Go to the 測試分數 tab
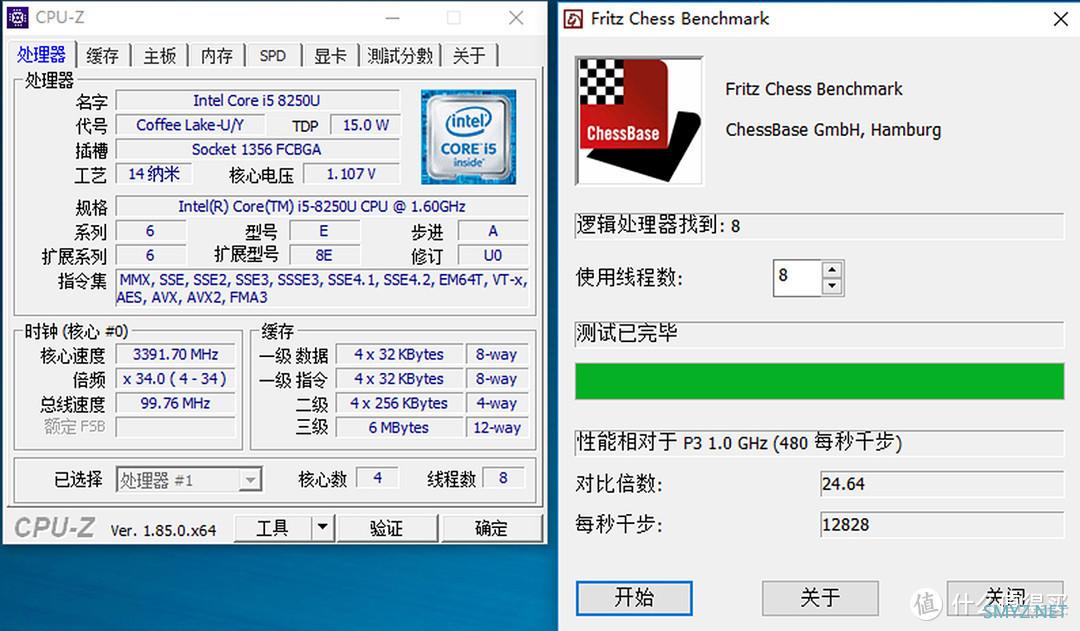1080x631 pixels. (400, 56)
